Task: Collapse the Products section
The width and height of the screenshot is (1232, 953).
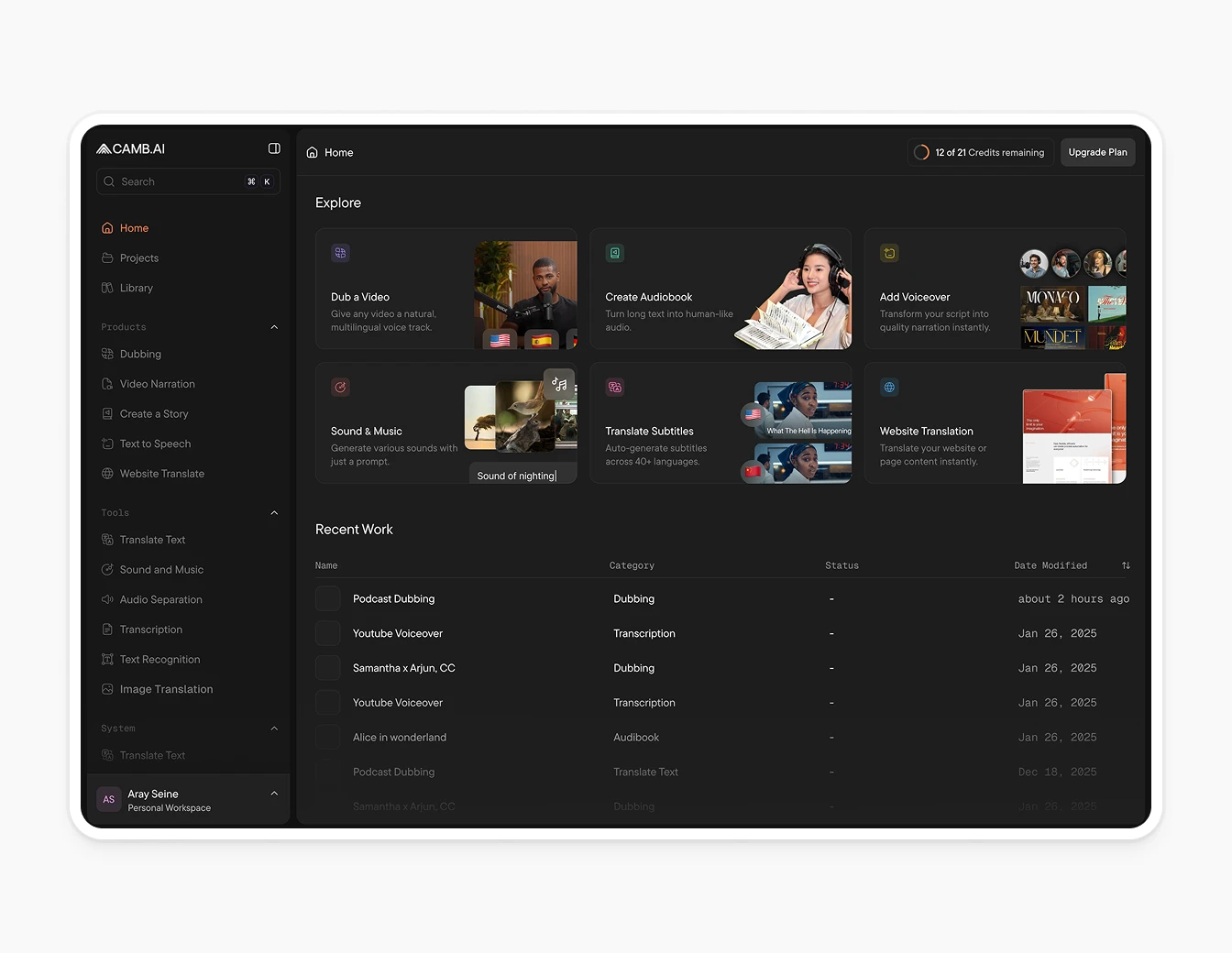Action: [x=273, y=326]
